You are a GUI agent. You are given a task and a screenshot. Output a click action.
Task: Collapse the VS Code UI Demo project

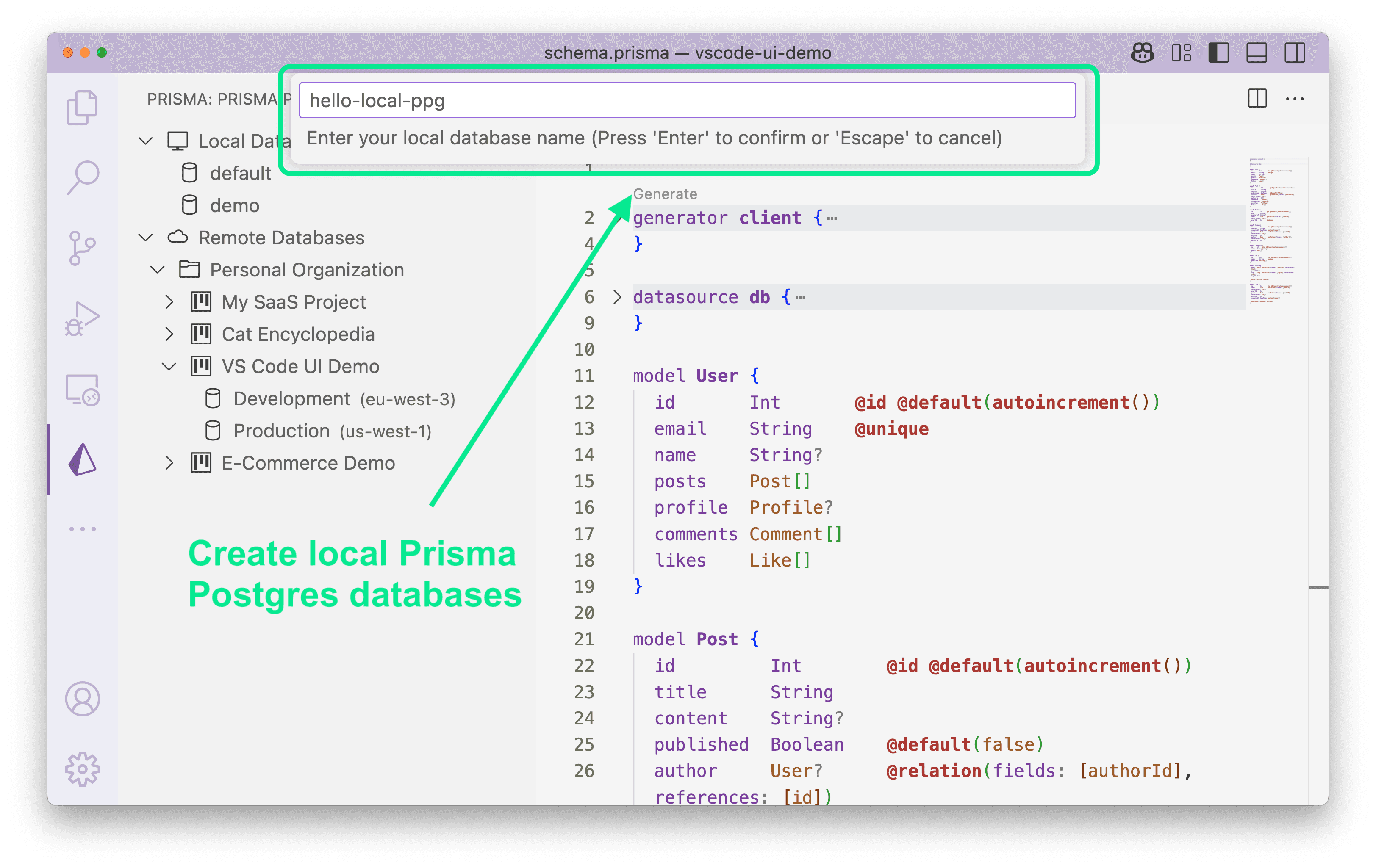(169, 366)
